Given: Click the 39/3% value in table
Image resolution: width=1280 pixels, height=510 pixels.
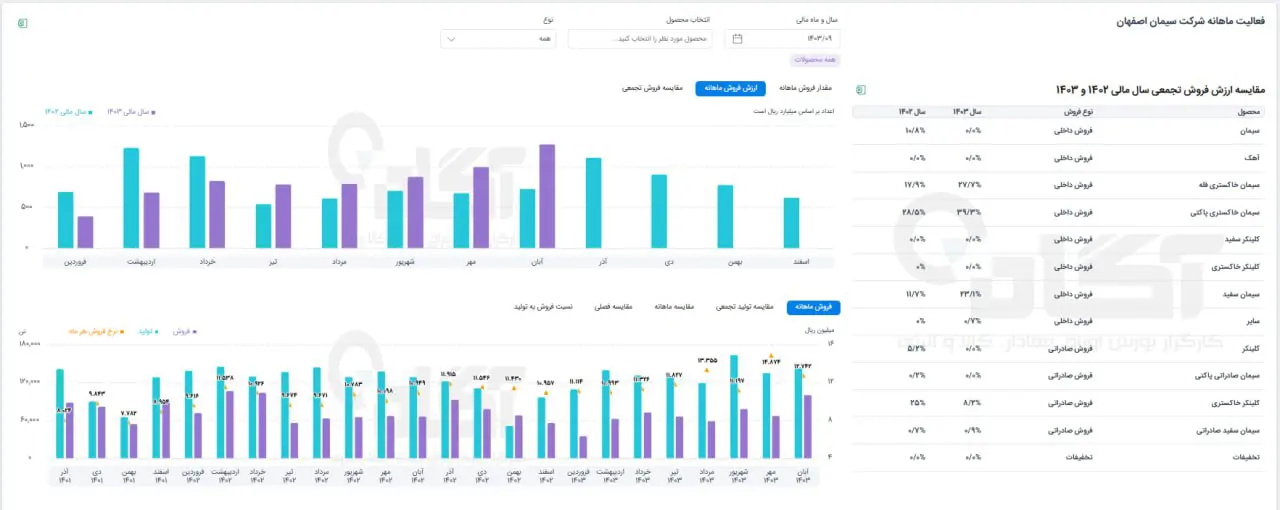Looking at the screenshot, I should coord(970,212).
